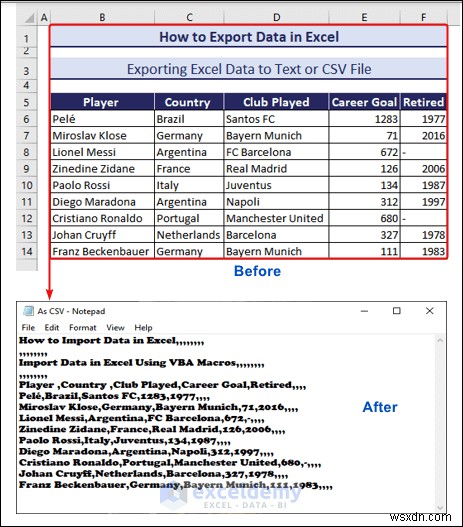Image resolution: width=463 pixels, height=527 pixels.
Task: Open the Edit menu in Notepad
Action: (52, 327)
